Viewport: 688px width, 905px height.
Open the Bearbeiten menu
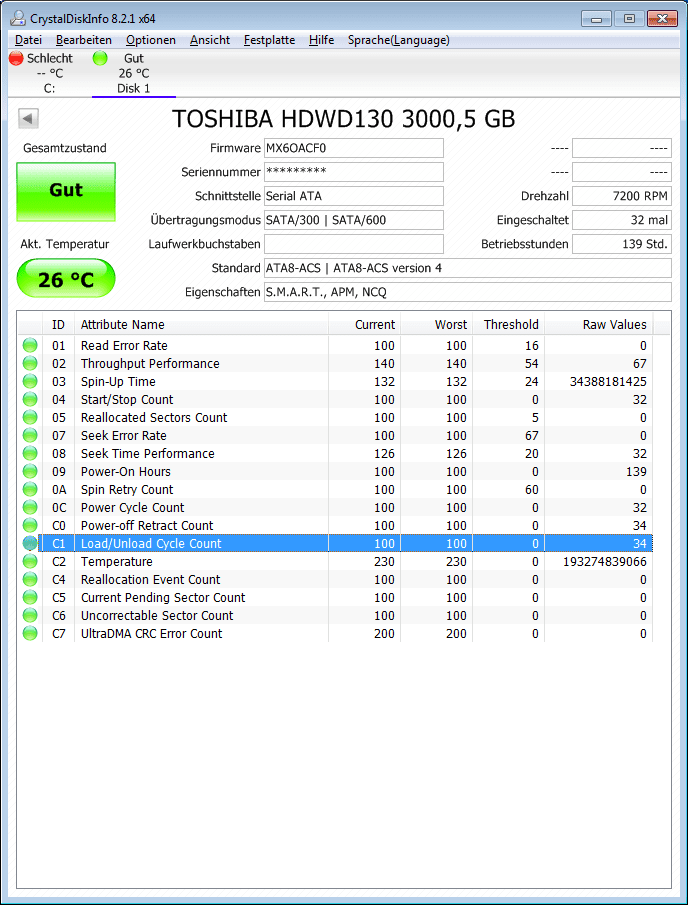84,40
